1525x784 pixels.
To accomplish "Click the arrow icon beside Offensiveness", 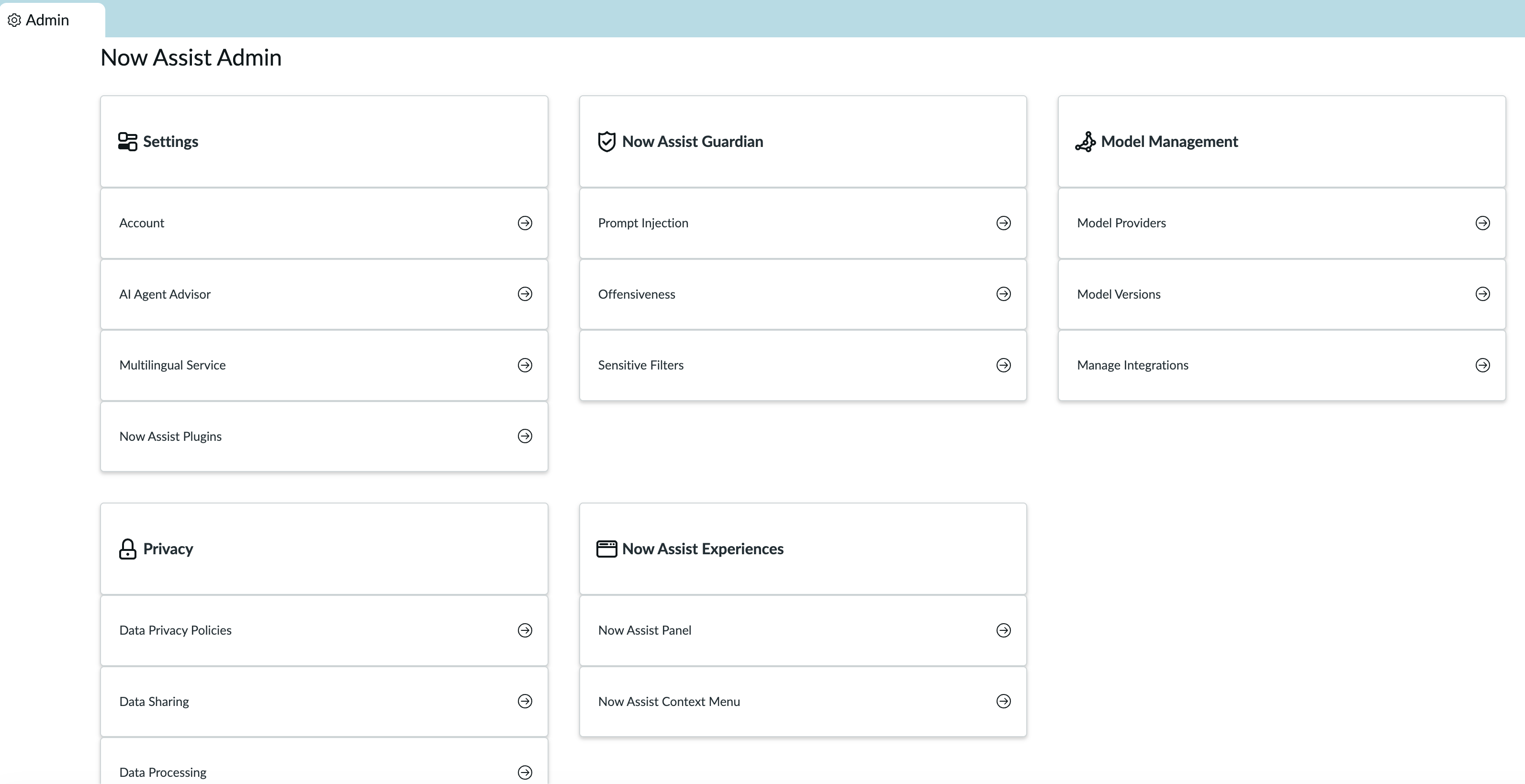I will (1003, 294).
